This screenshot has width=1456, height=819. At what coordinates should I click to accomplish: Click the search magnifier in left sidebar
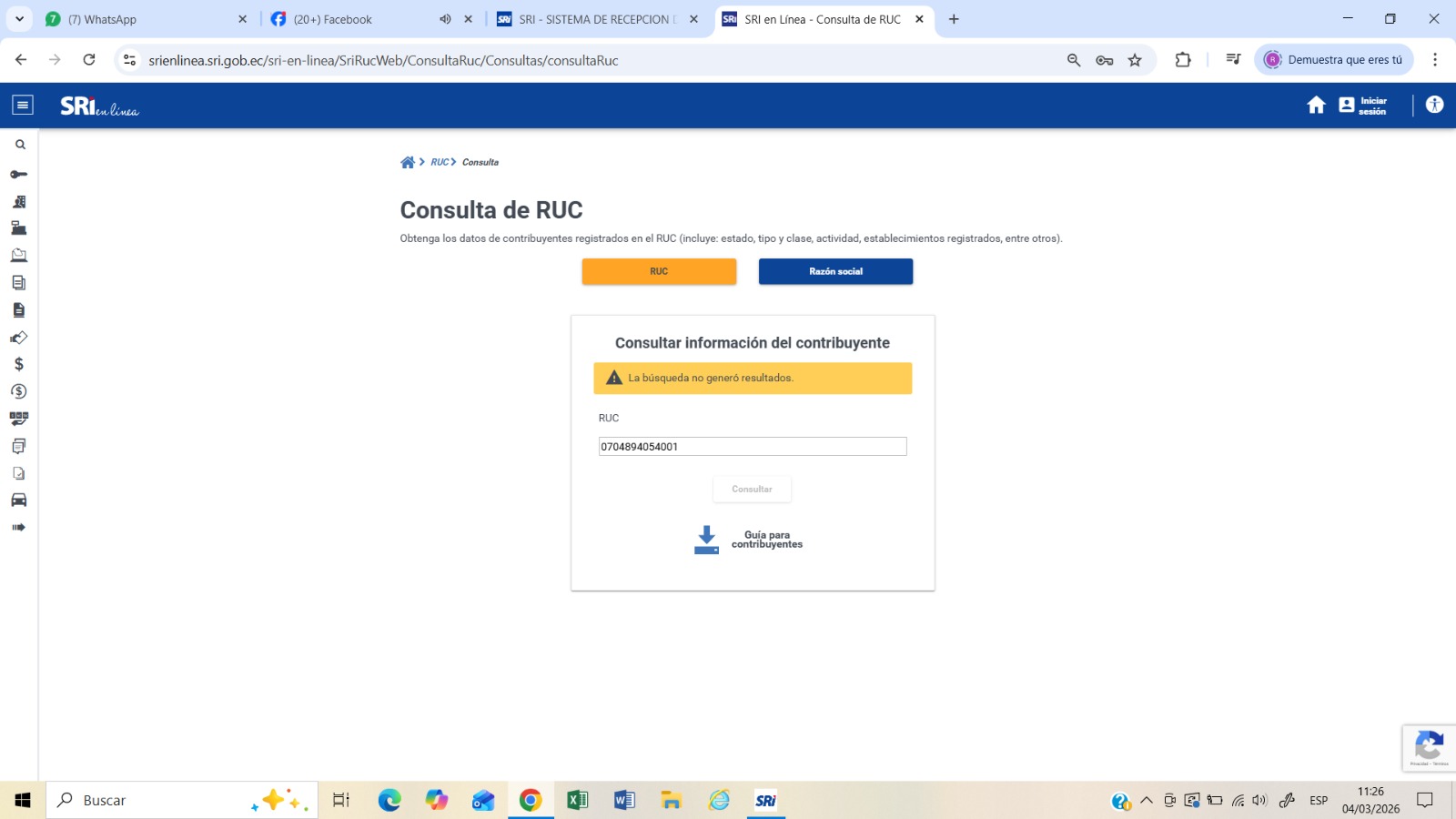[x=20, y=145]
